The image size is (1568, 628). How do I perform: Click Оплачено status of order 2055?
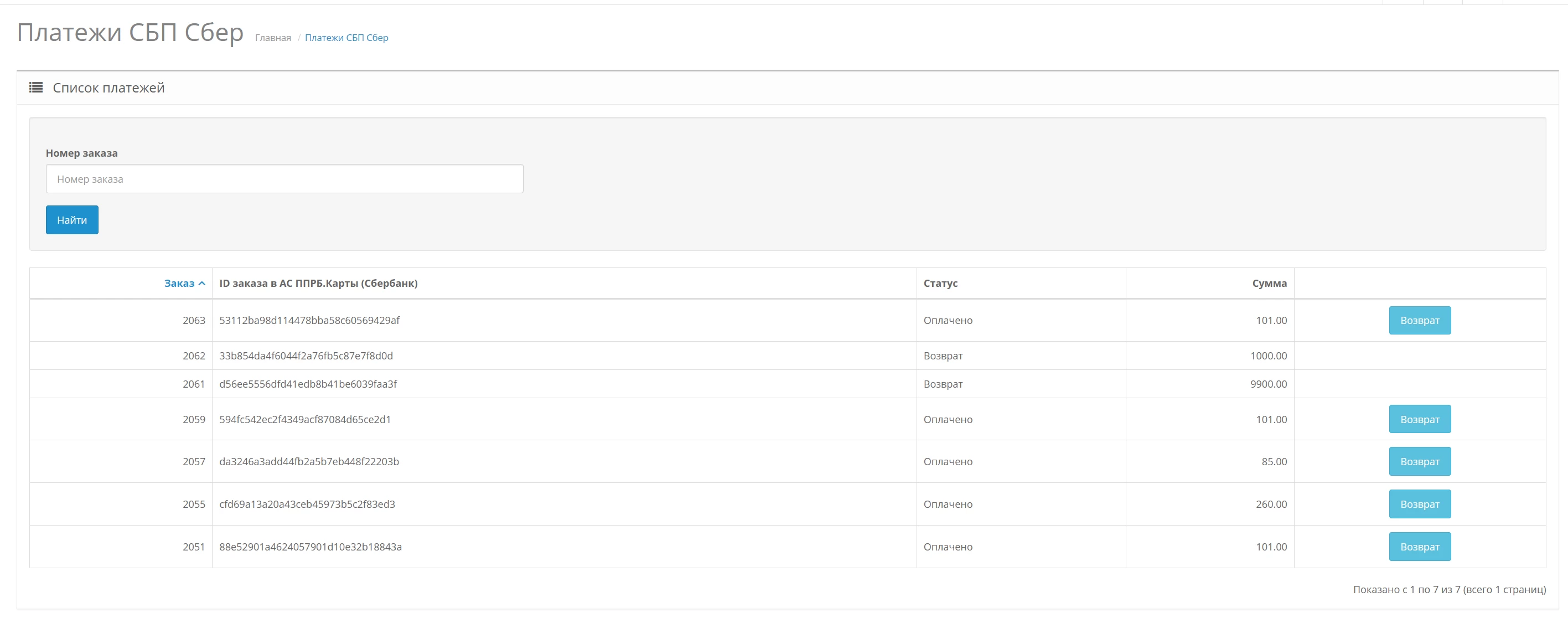coord(948,505)
